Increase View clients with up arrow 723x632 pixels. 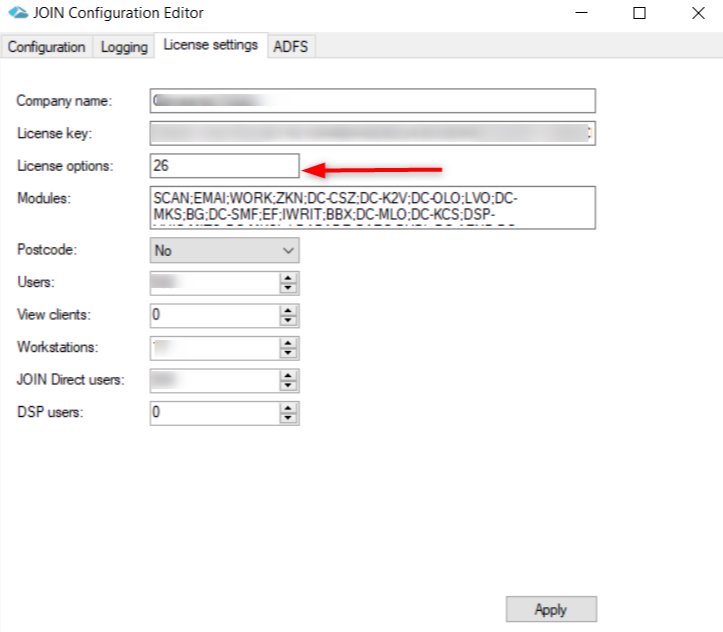click(x=288, y=310)
